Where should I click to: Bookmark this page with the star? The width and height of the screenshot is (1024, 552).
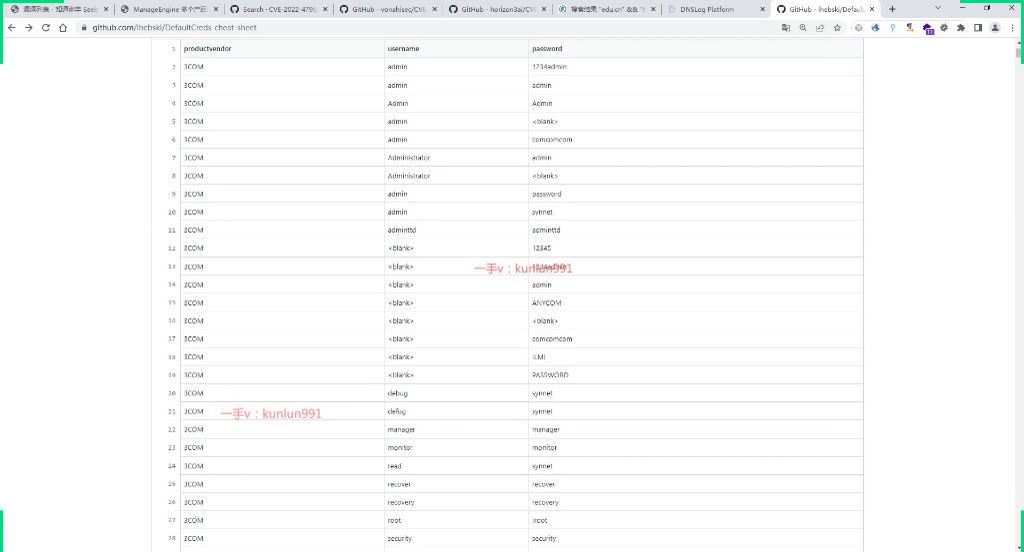[837, 28]
